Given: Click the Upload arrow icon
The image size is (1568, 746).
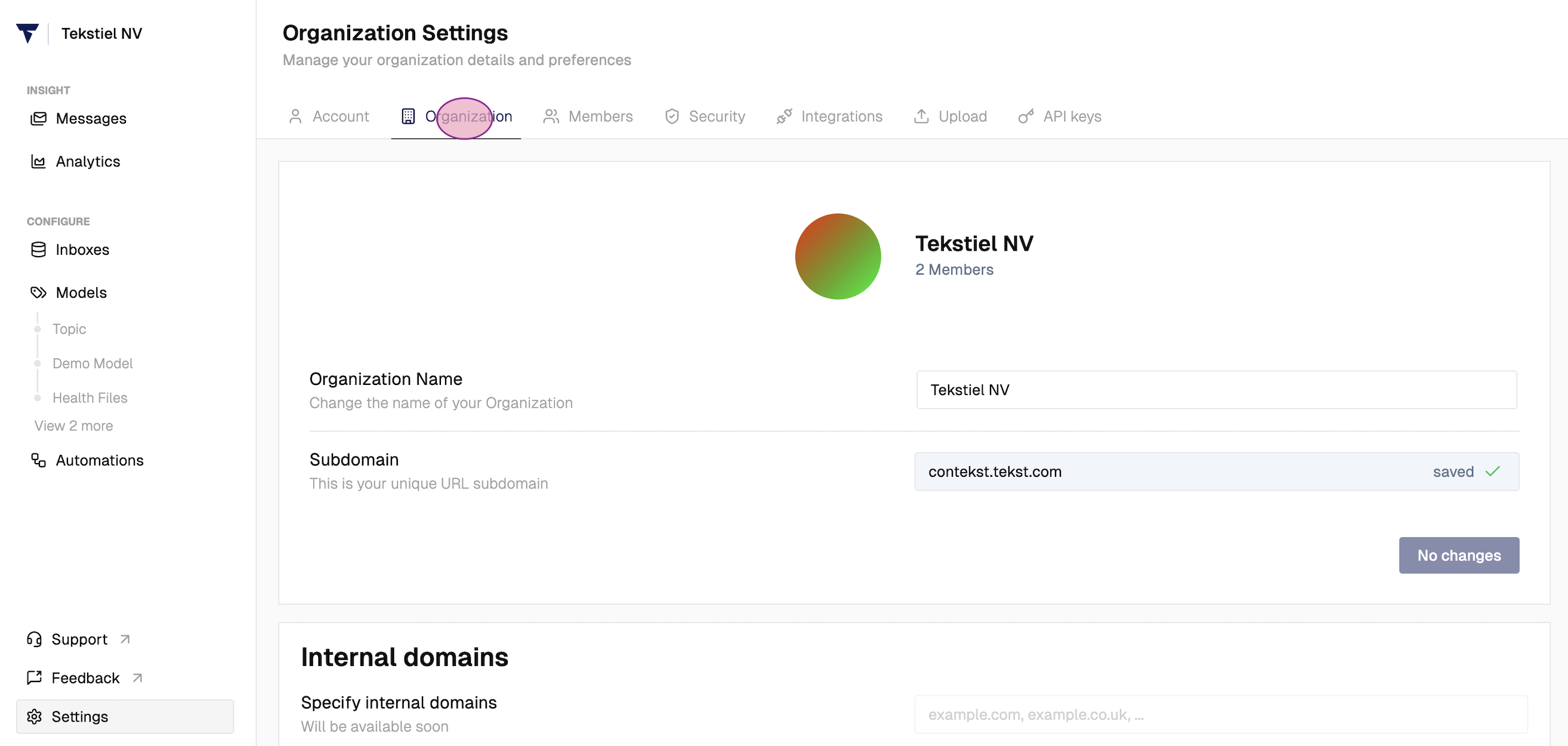Looking at the screenshot, I should (x=922, y=116).
